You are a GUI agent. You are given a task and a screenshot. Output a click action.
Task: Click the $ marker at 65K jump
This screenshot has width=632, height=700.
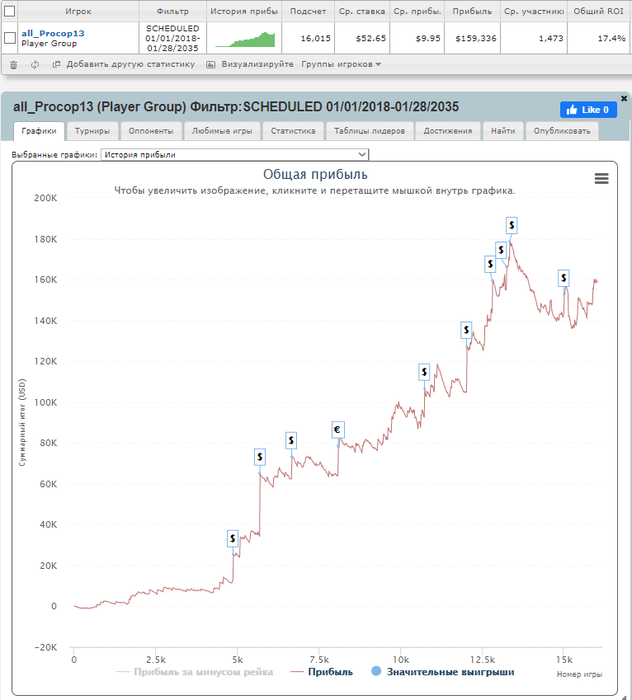pyautogui.click(x=260, y=457)
